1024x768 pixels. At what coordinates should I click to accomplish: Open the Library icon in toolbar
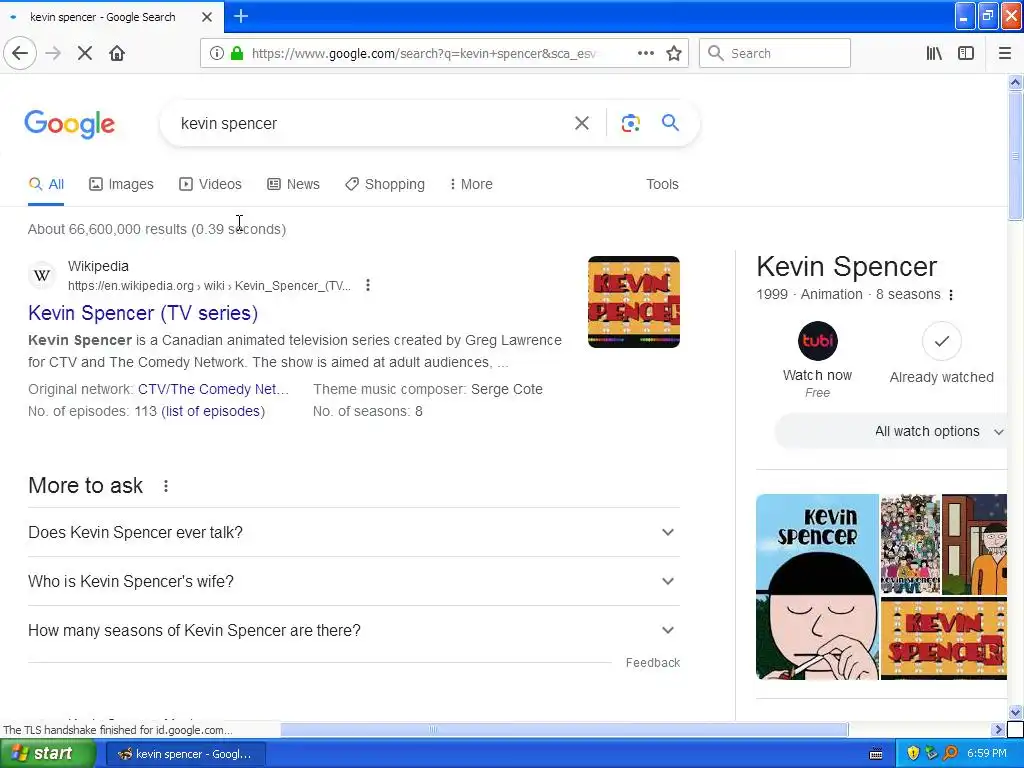[x=934, y=54]
